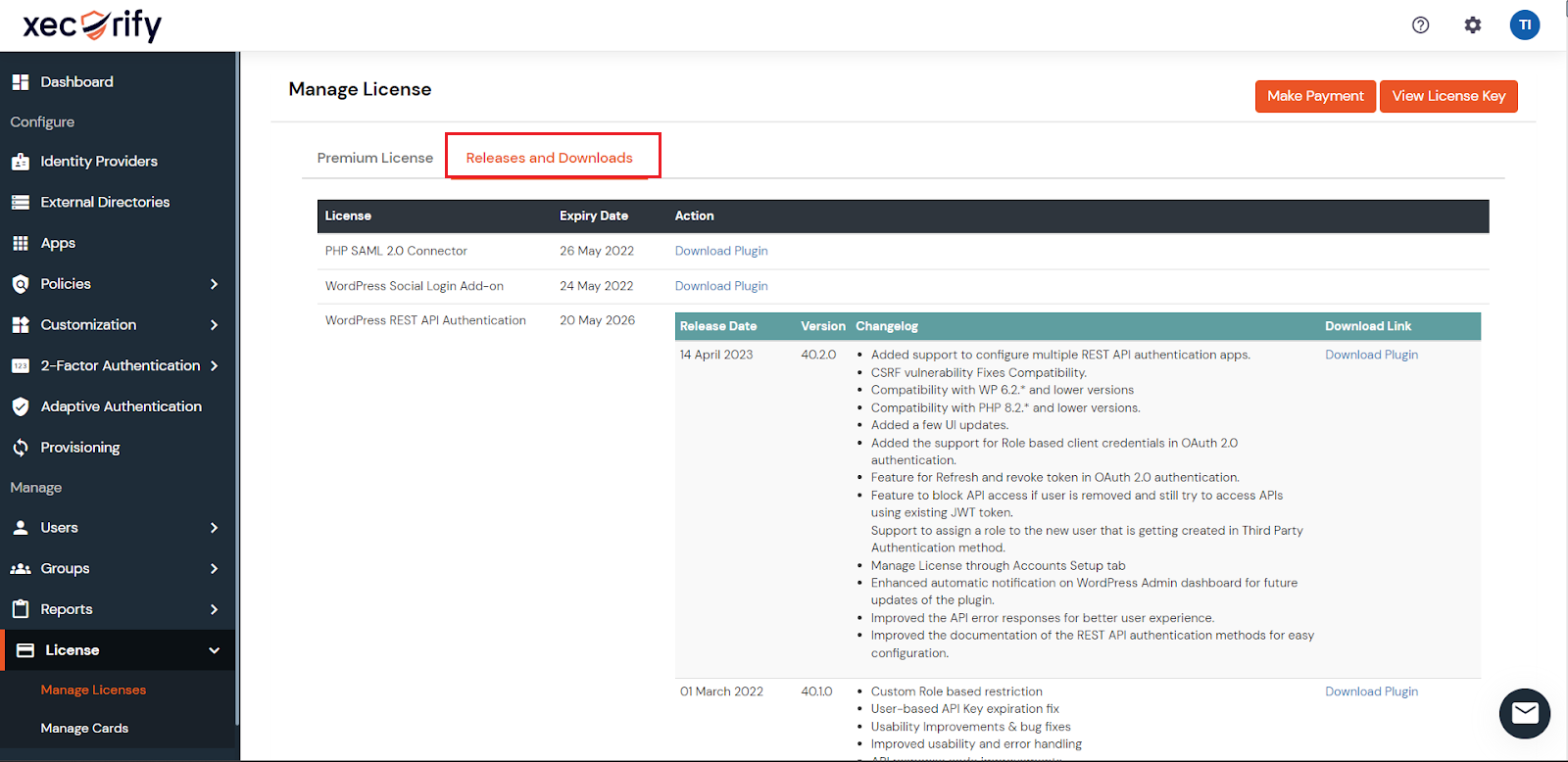Viewport: 1568px width, 762px height.
Task: Click the Manage License page heading
Action: (360, 89)
